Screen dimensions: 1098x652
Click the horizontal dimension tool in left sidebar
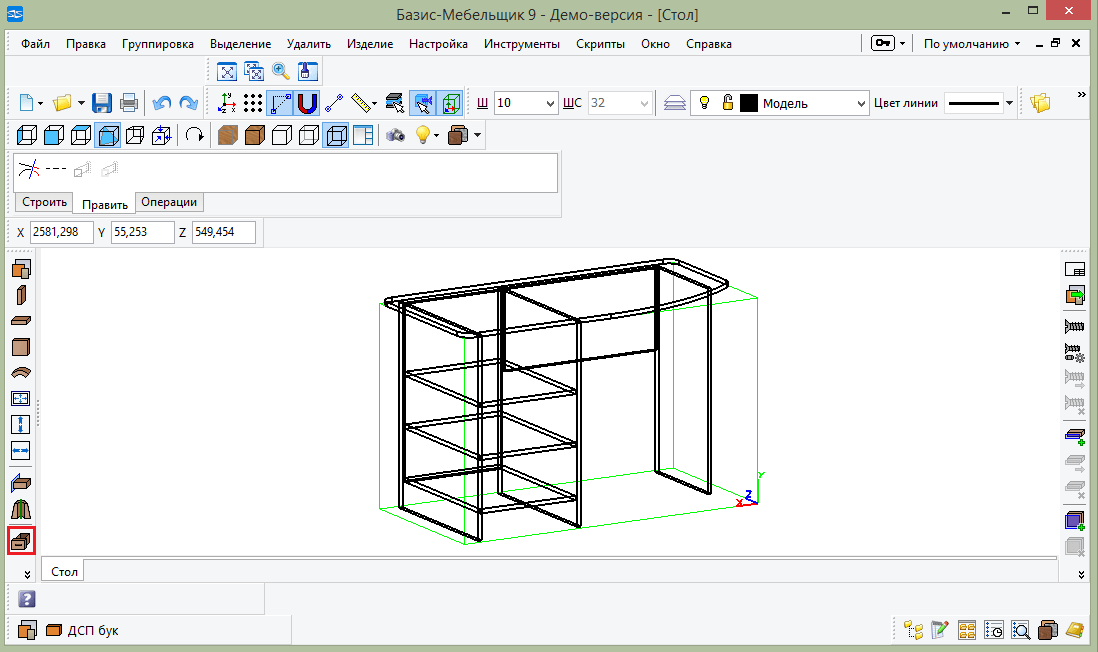(21, 450)
